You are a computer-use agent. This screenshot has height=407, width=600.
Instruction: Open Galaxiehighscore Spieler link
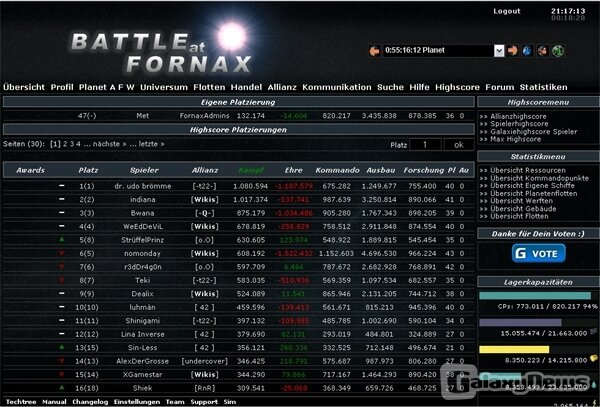click(x=534, y=132)
